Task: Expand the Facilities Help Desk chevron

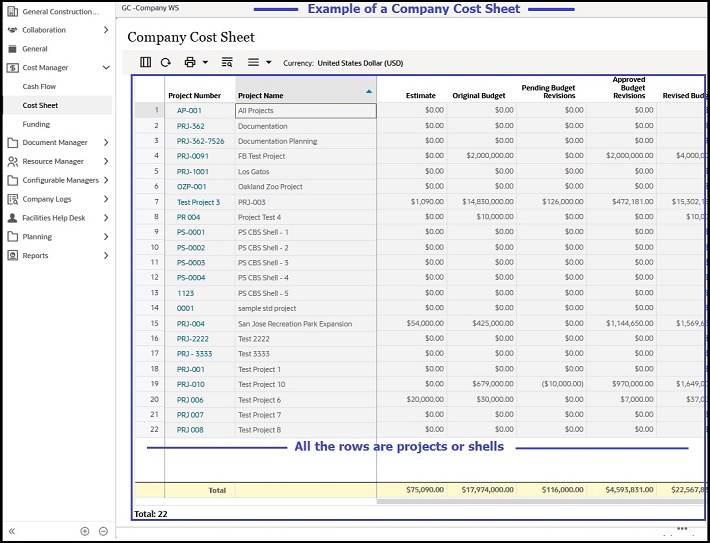Action: [x=106, y=218]
